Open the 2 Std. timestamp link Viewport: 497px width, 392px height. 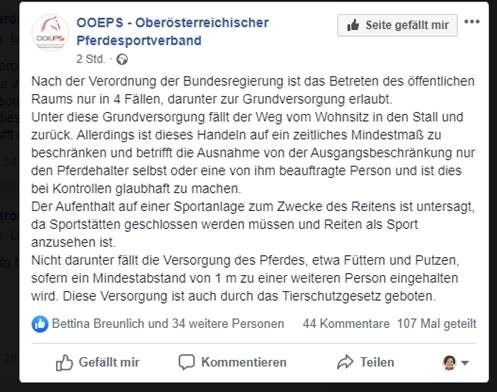tap(90, 59)
